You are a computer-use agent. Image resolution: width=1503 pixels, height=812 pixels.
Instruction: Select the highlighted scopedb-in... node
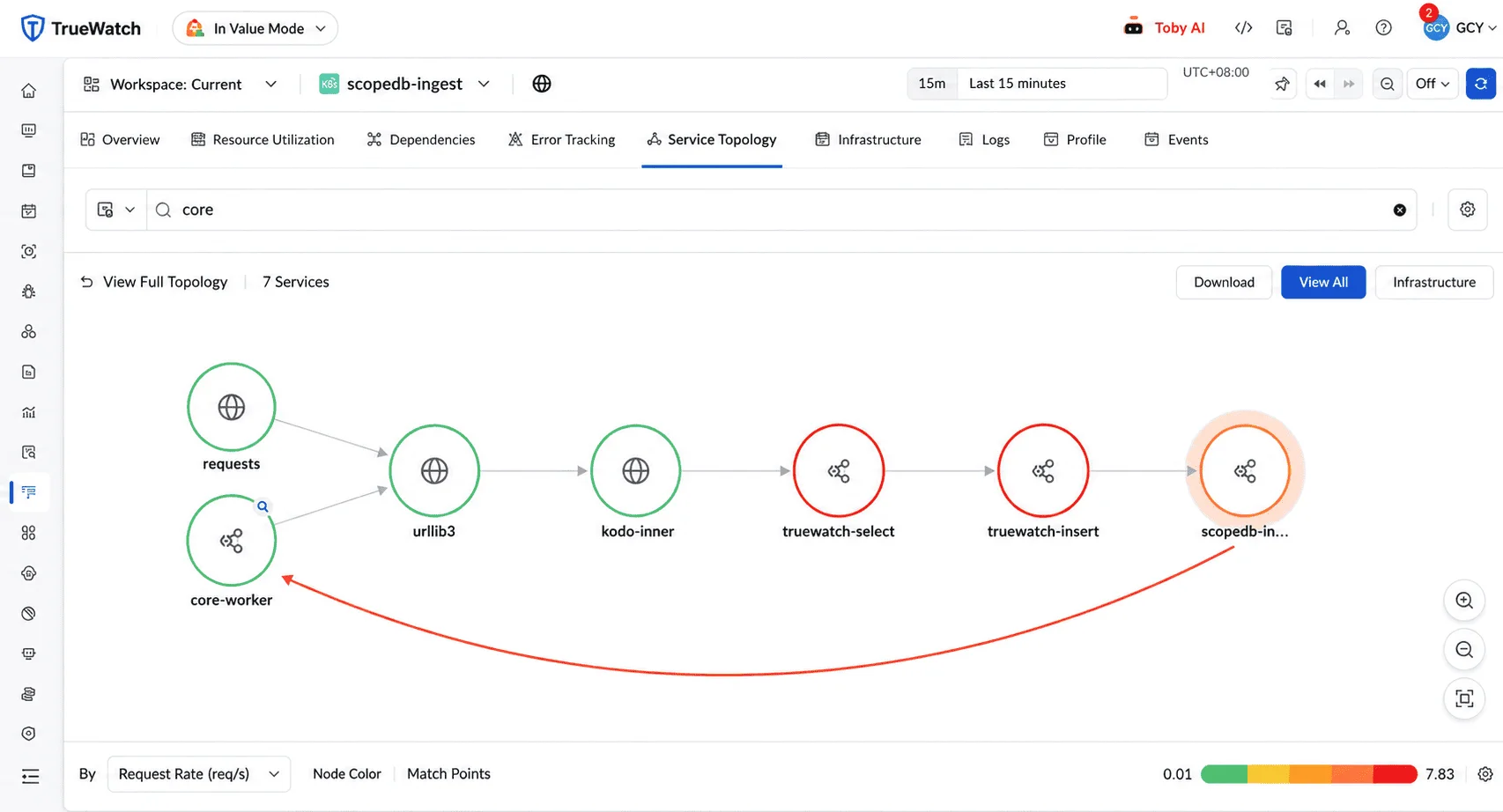1245,471
